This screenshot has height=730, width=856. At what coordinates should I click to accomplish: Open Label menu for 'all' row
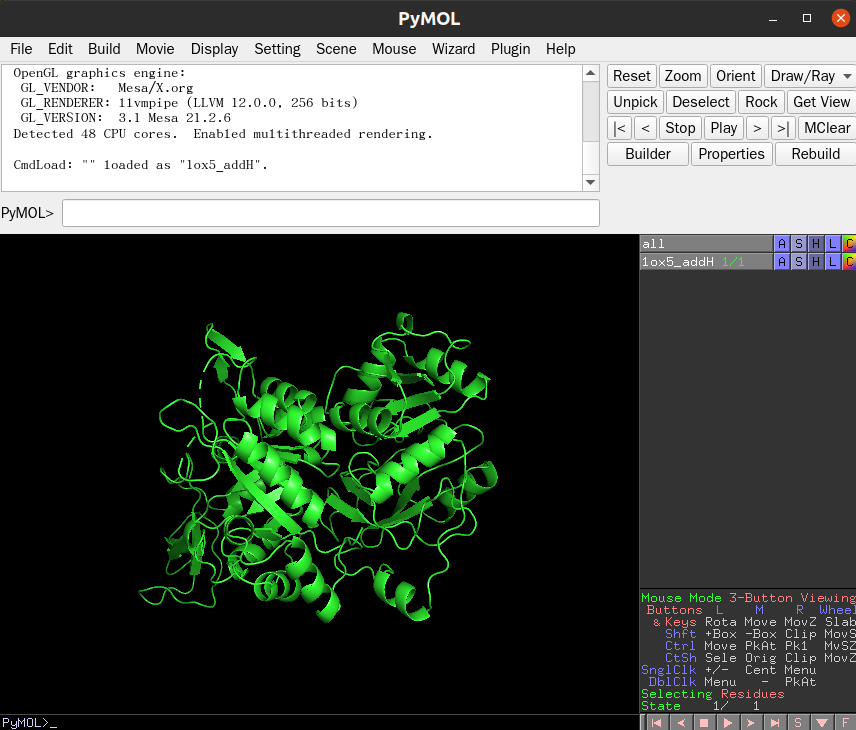832,244
